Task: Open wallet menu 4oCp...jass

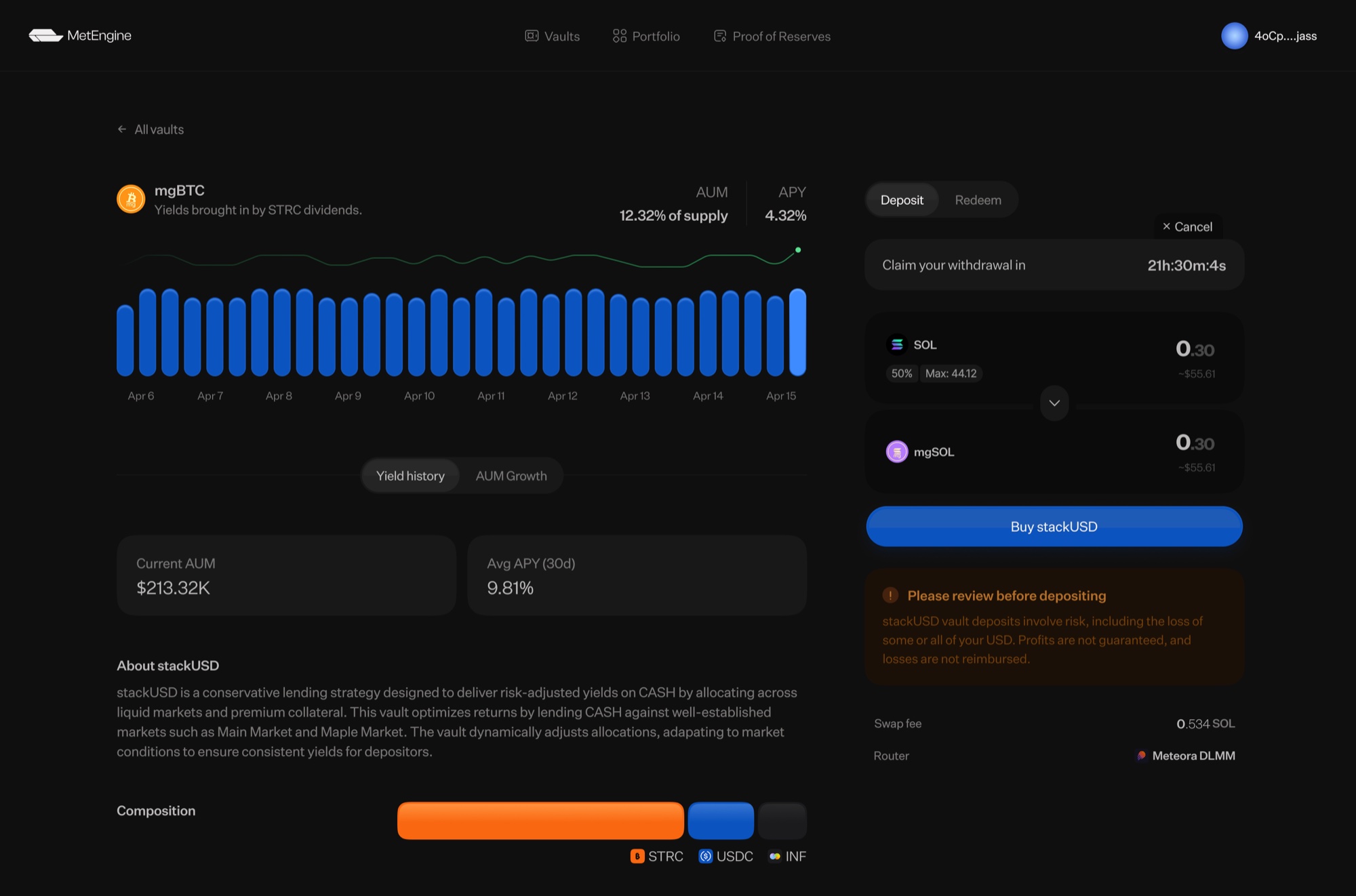Action: pyautogui.click(x=1269, y=36)
